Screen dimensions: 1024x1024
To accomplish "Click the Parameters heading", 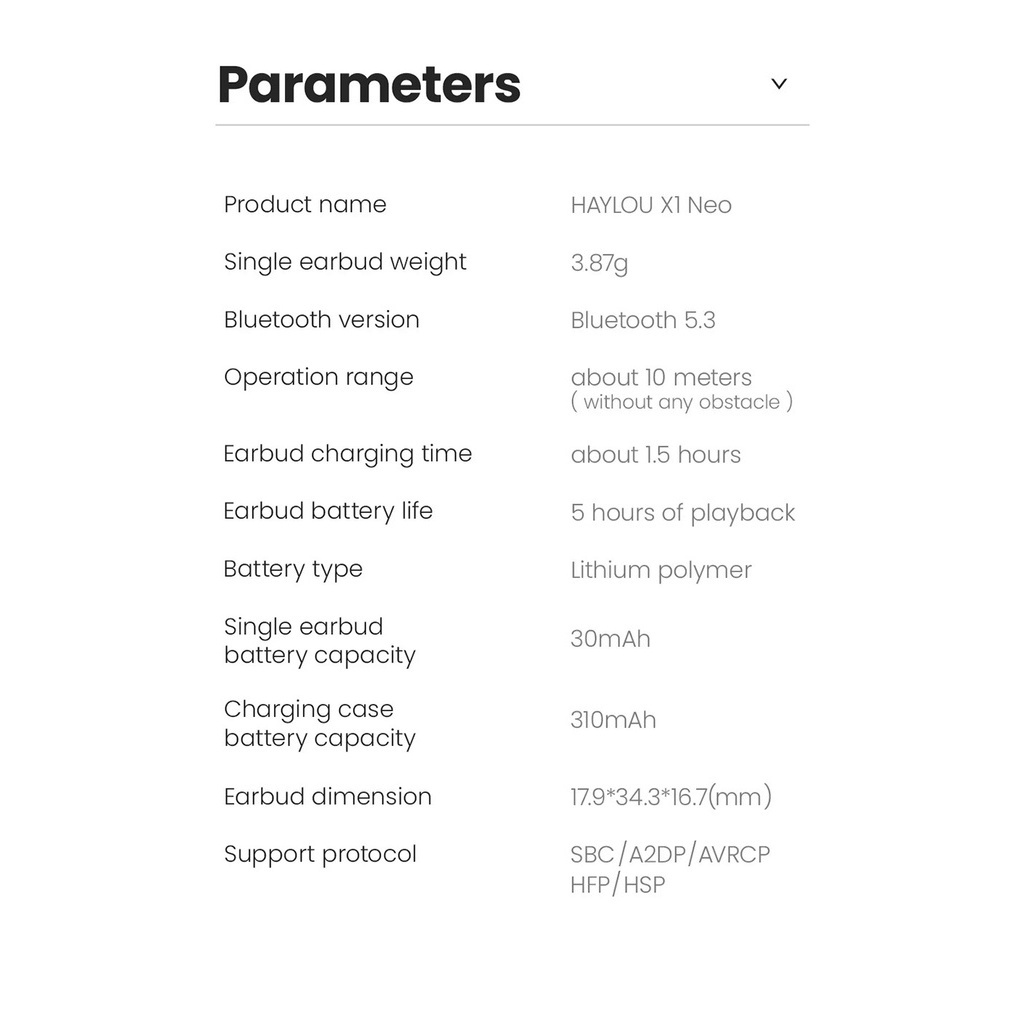I will [x=369, y=85].
